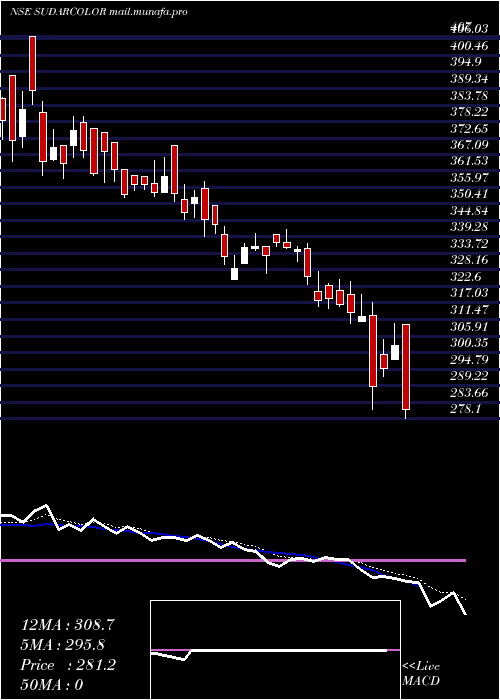Click the 5MA : 295.8 readout

(x=65, y=645)
